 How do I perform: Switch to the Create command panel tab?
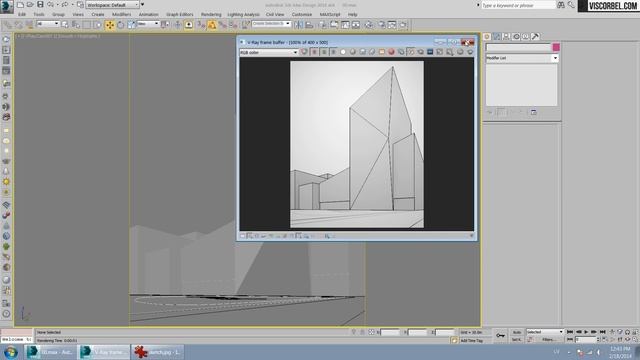tap(487, 36)
